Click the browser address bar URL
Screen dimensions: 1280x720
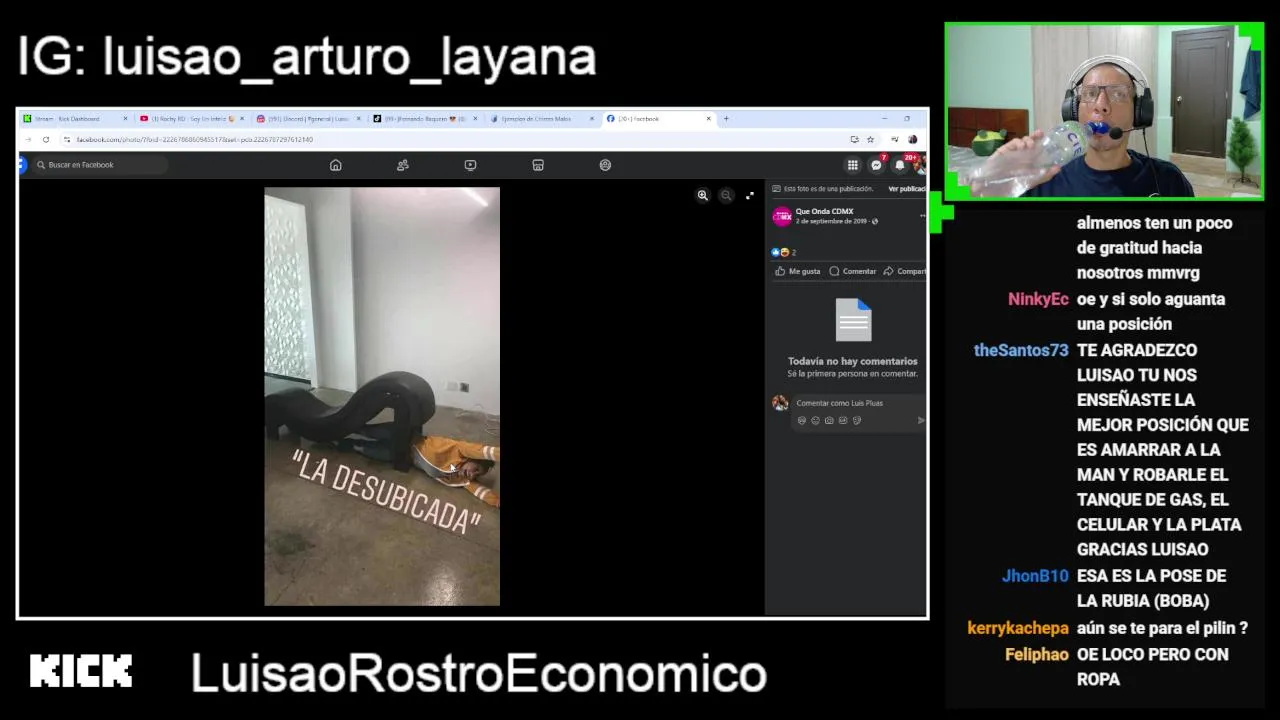tap(195, 139)
